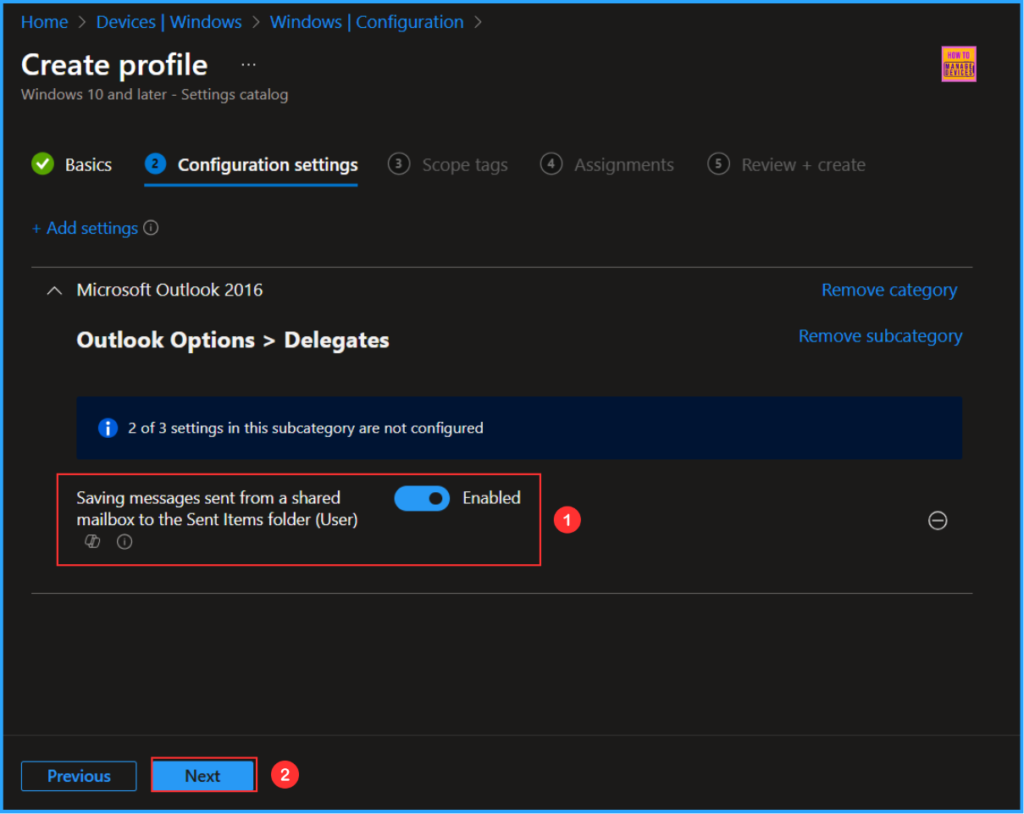1024x814 pixels.
Task: Click the Microsoft Outlook 2016 category title
Action: pos(170,290)
